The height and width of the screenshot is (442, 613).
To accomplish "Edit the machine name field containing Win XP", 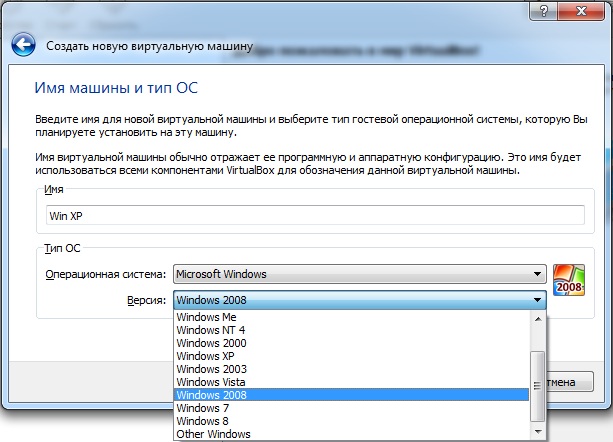I will coord(315,215).
